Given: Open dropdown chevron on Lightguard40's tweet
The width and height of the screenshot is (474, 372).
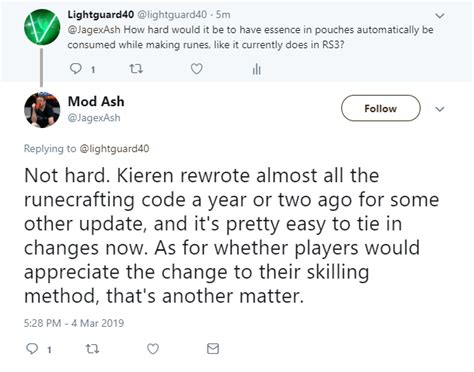Looking at the screenshot, I should 440,16.
